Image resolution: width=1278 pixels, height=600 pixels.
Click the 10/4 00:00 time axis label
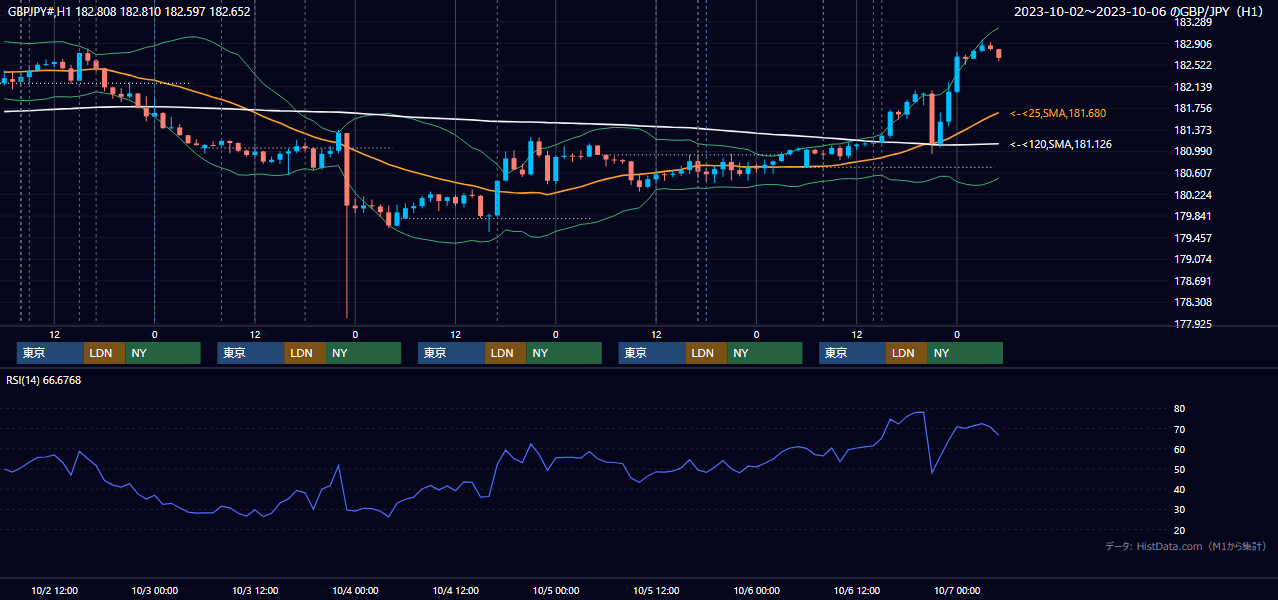click(x=355, y=591)
